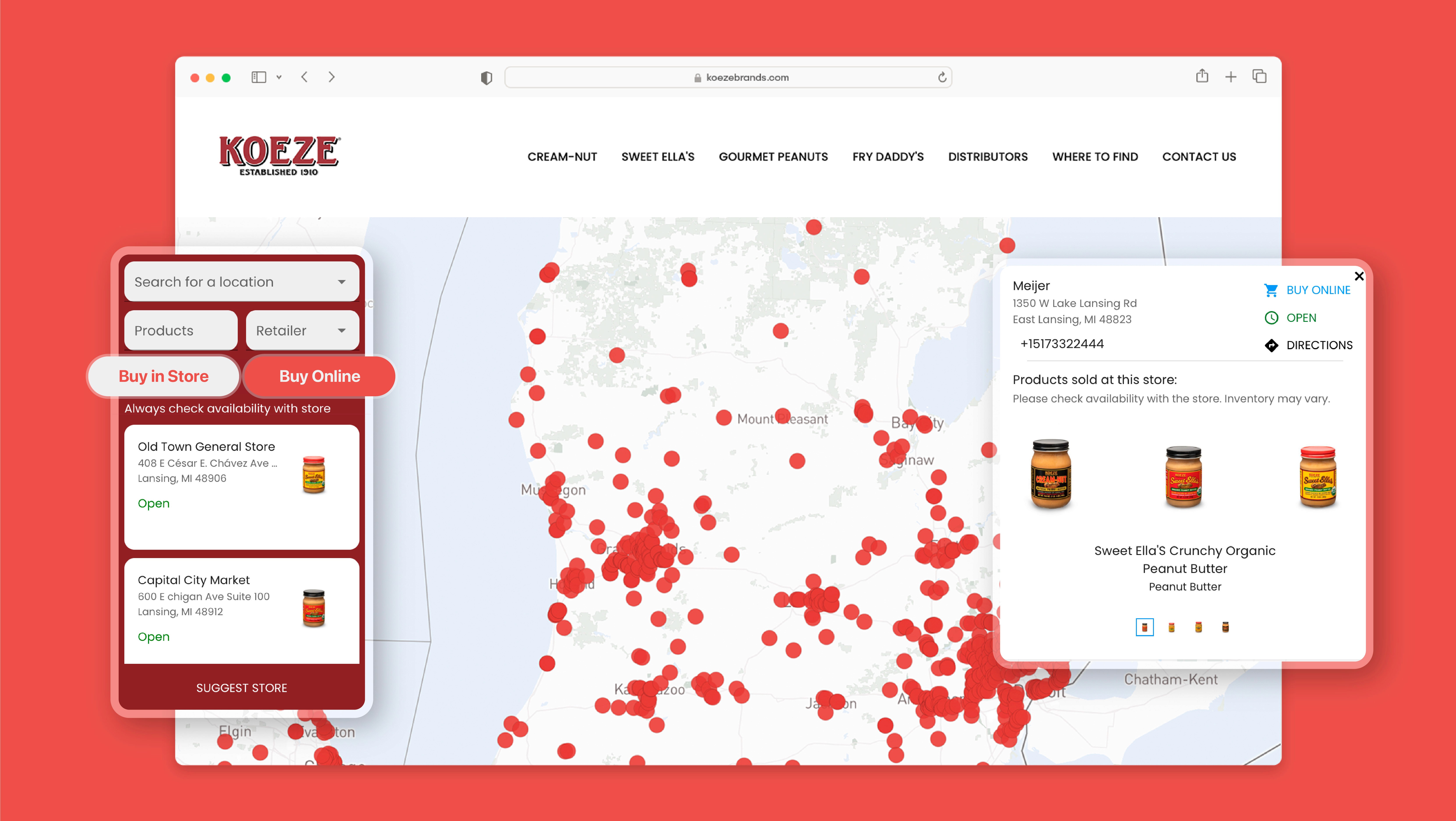The image size is (1456, 821).
Task: Select first product carousel thumbnail indicator
Action: [1144, 627]
